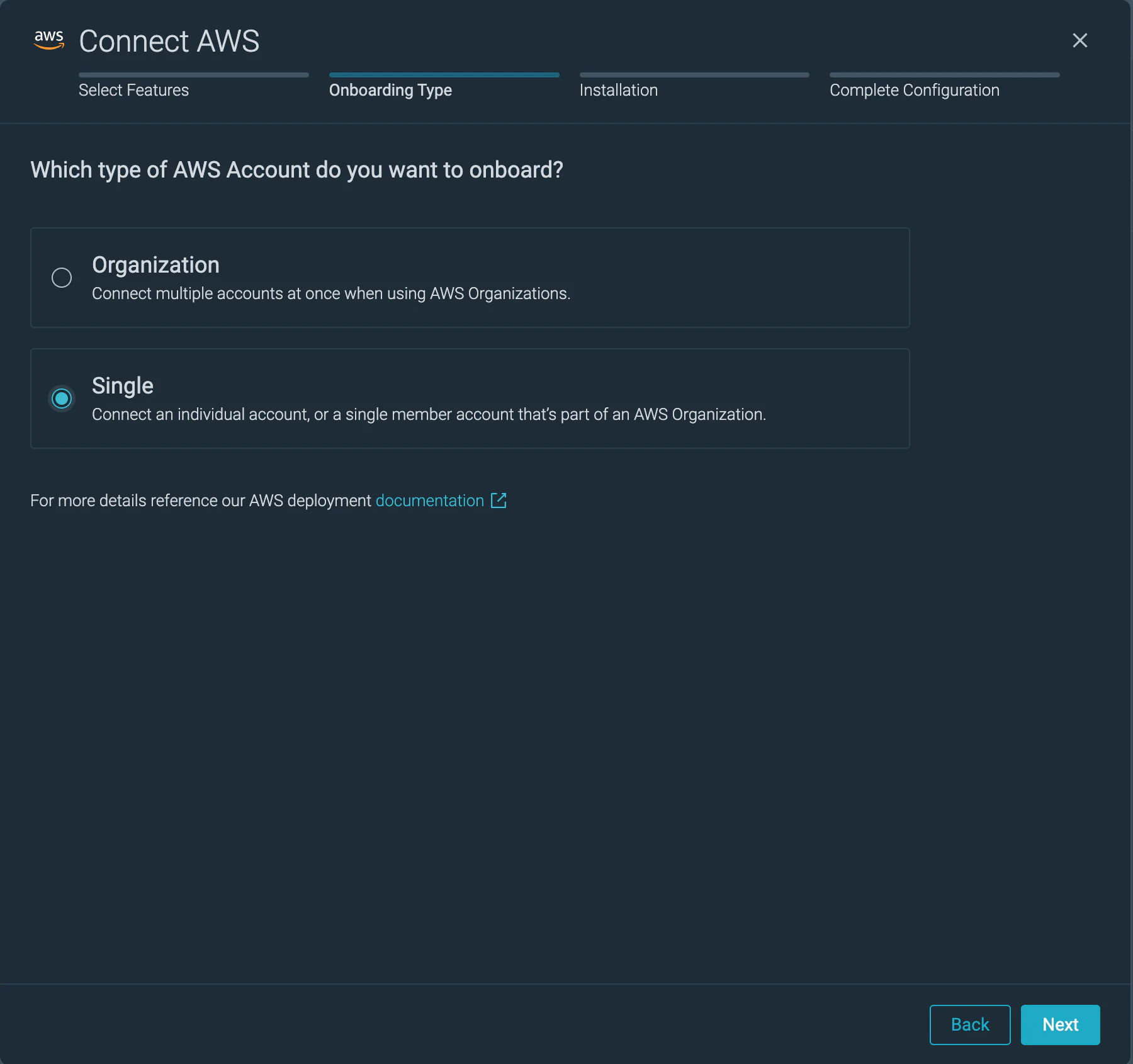This screenshot has width=1133, height=1064.
Task: Click the 'For more details reference' text
Action: click(x=201, y=501)
